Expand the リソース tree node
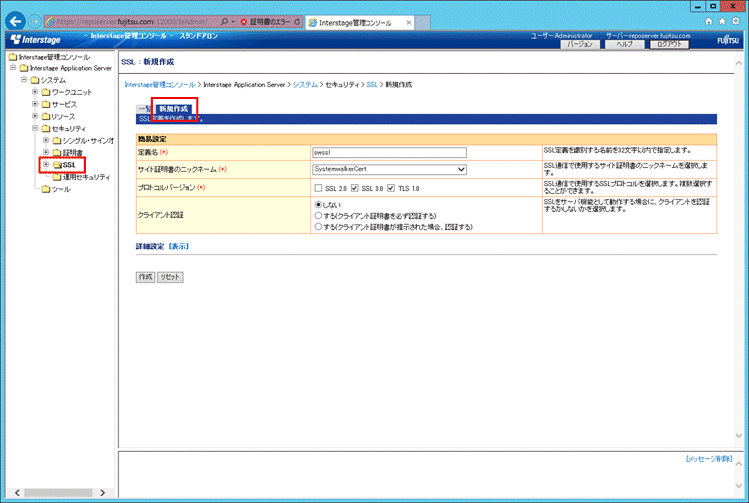This screenshot has width=749, height=503. click(35, 116)
